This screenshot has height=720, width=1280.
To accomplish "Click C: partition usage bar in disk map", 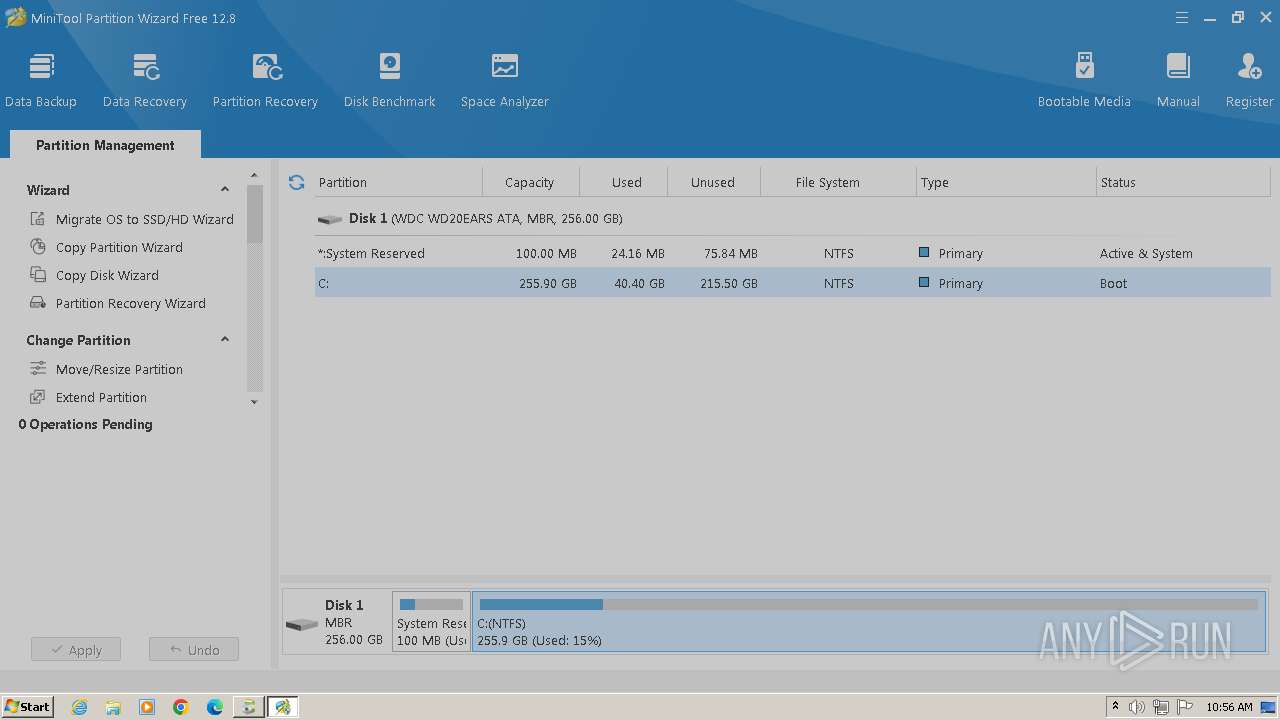I will click(x=868, y=604).
